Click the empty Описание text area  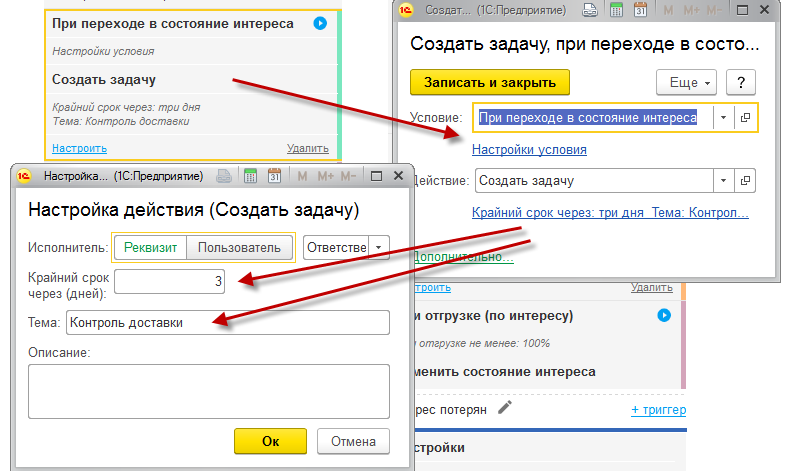tap(209, 391)
